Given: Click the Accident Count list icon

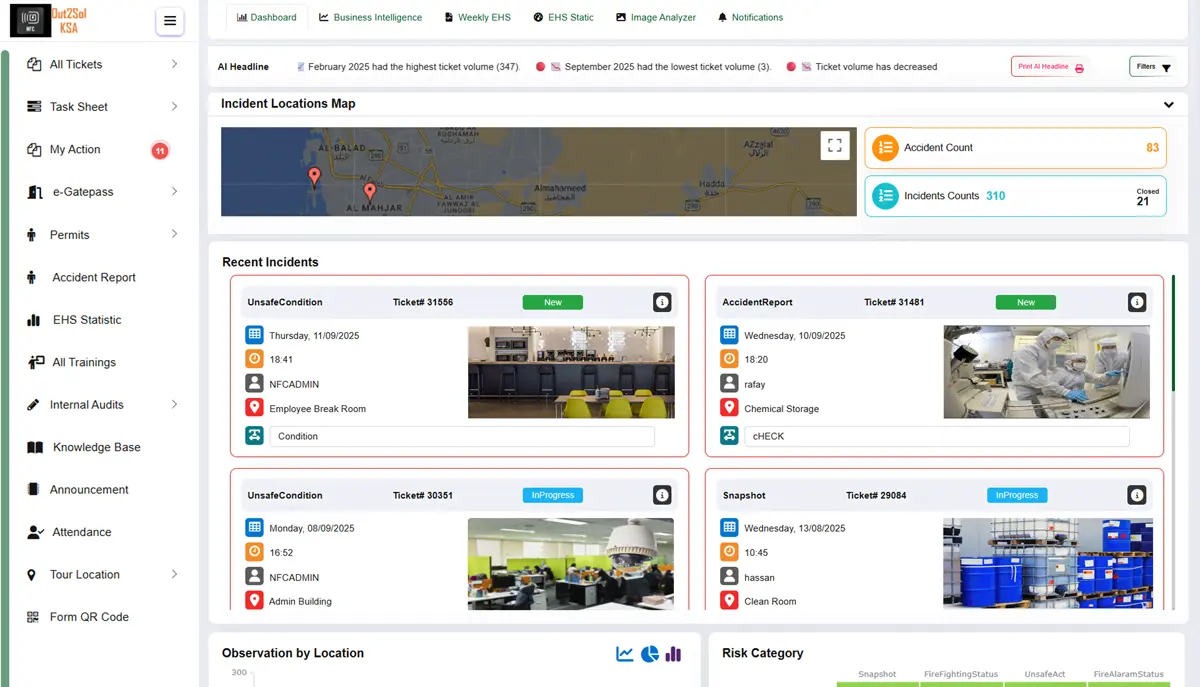Looking at the screenshot, I should coord(885,148).
